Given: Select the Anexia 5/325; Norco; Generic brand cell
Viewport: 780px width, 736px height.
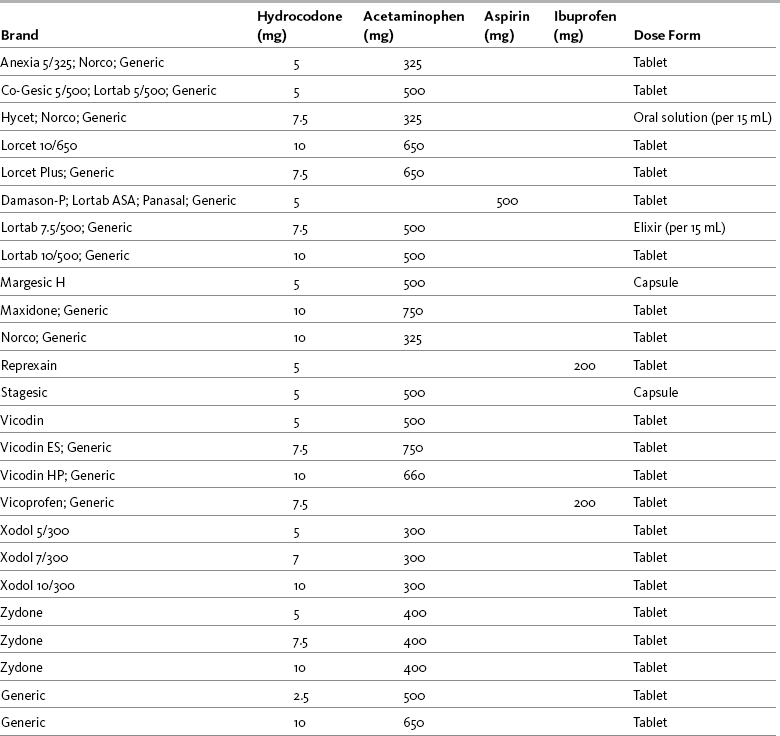Looking at the screenshot, I should click(76, 62).
